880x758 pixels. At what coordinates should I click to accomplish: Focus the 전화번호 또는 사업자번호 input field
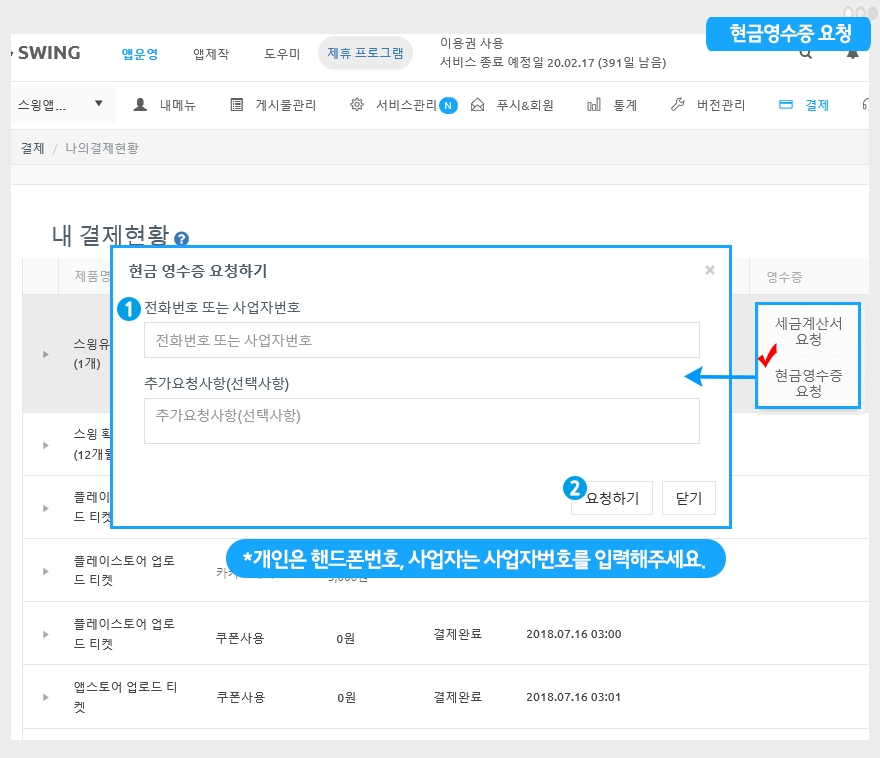421,340
